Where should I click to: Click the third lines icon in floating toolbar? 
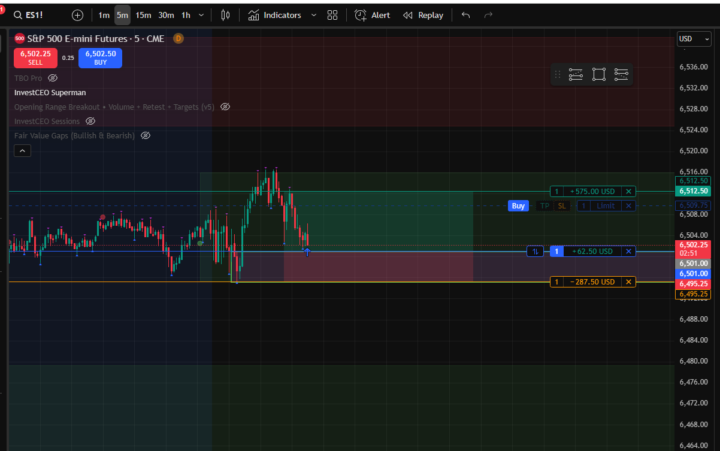[621, 74]
